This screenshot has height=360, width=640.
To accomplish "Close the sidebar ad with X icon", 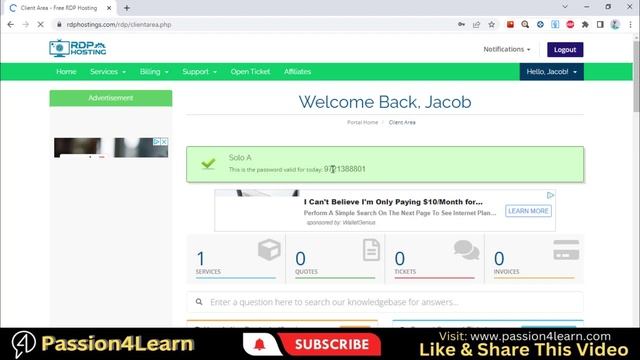I will point(164,141).
